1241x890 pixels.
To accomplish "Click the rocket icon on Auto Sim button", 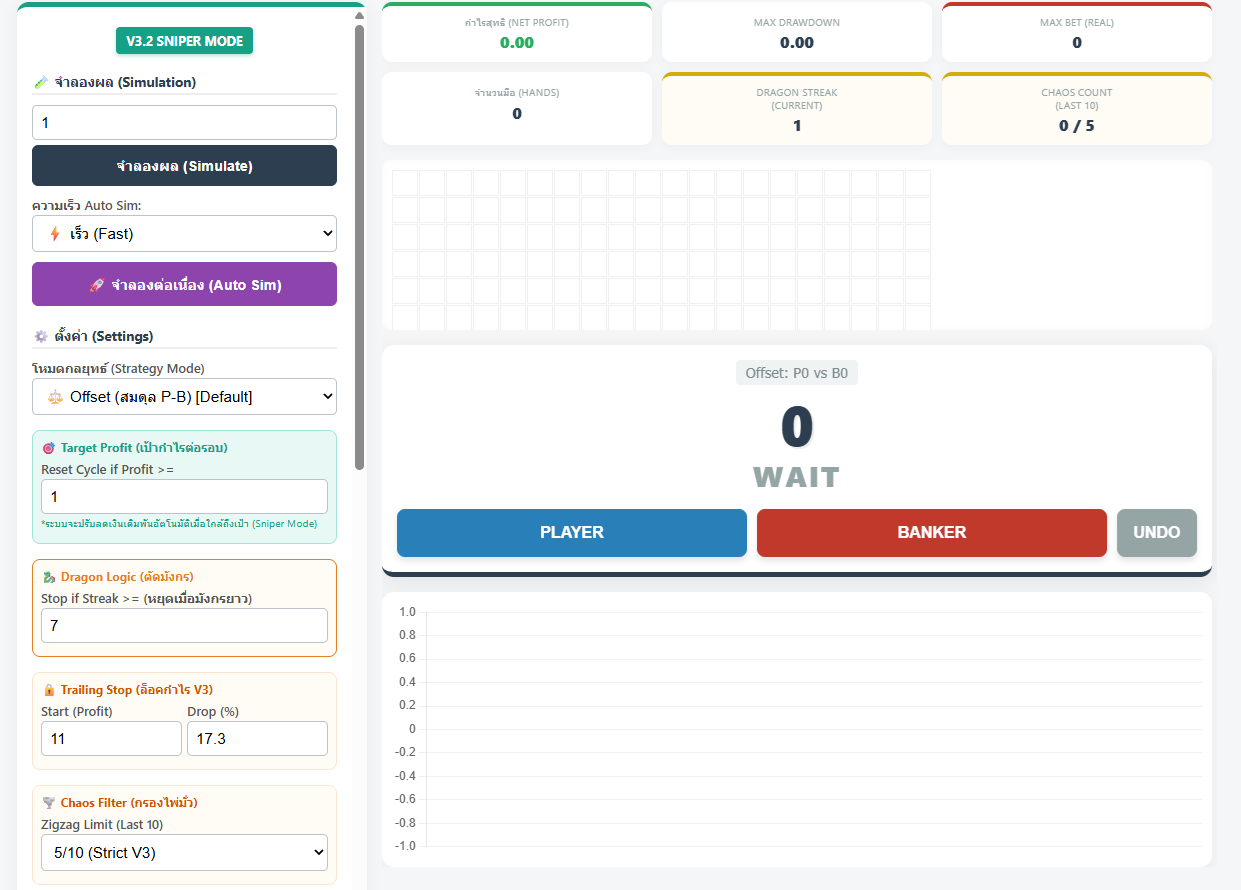I will (x=97, y=285).
